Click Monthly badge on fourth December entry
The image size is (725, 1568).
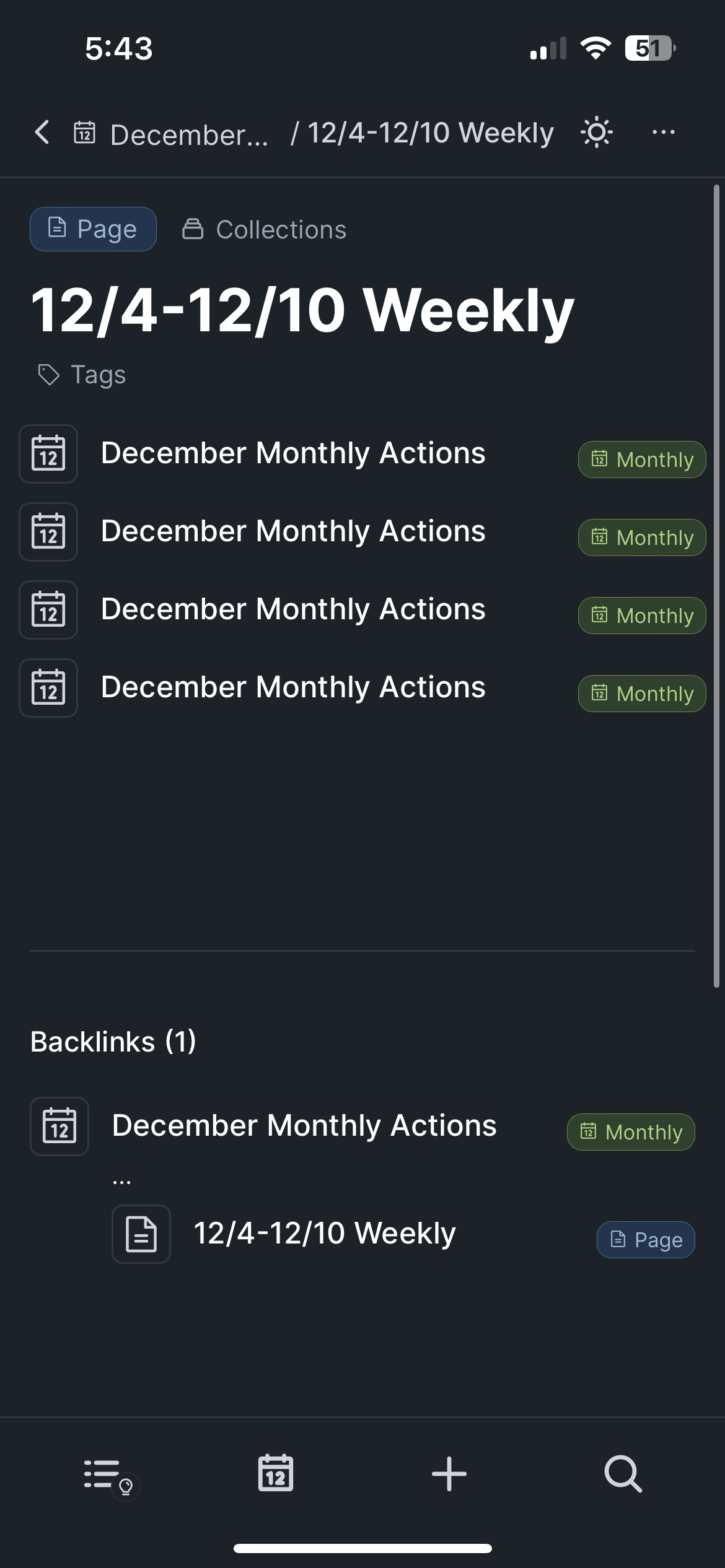642,694
